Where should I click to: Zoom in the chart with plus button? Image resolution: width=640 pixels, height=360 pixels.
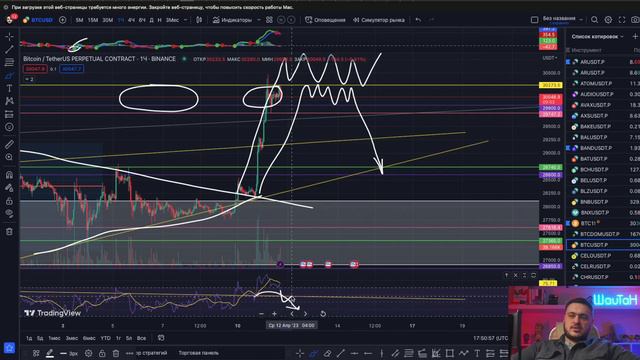(274, 313)
